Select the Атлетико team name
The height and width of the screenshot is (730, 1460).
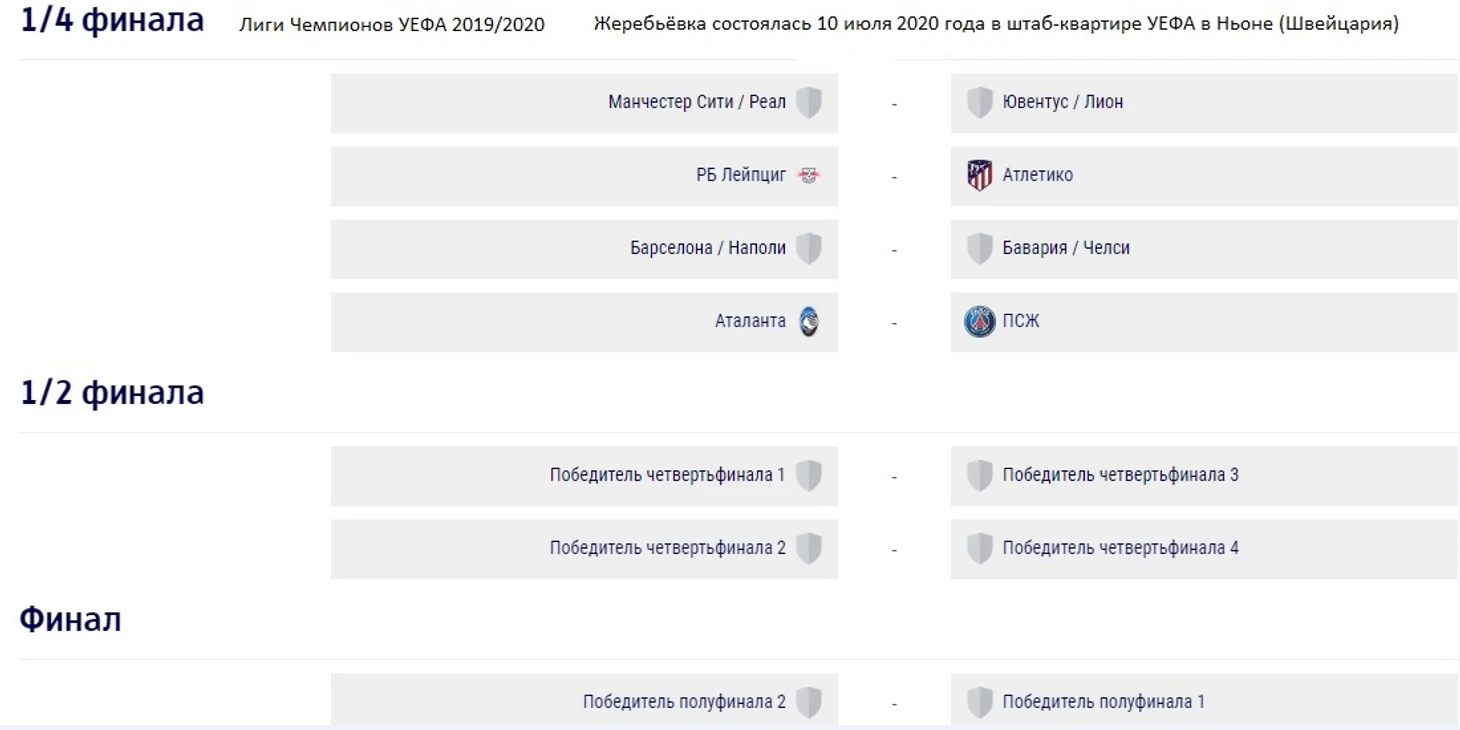click(x=1038, y=175)
